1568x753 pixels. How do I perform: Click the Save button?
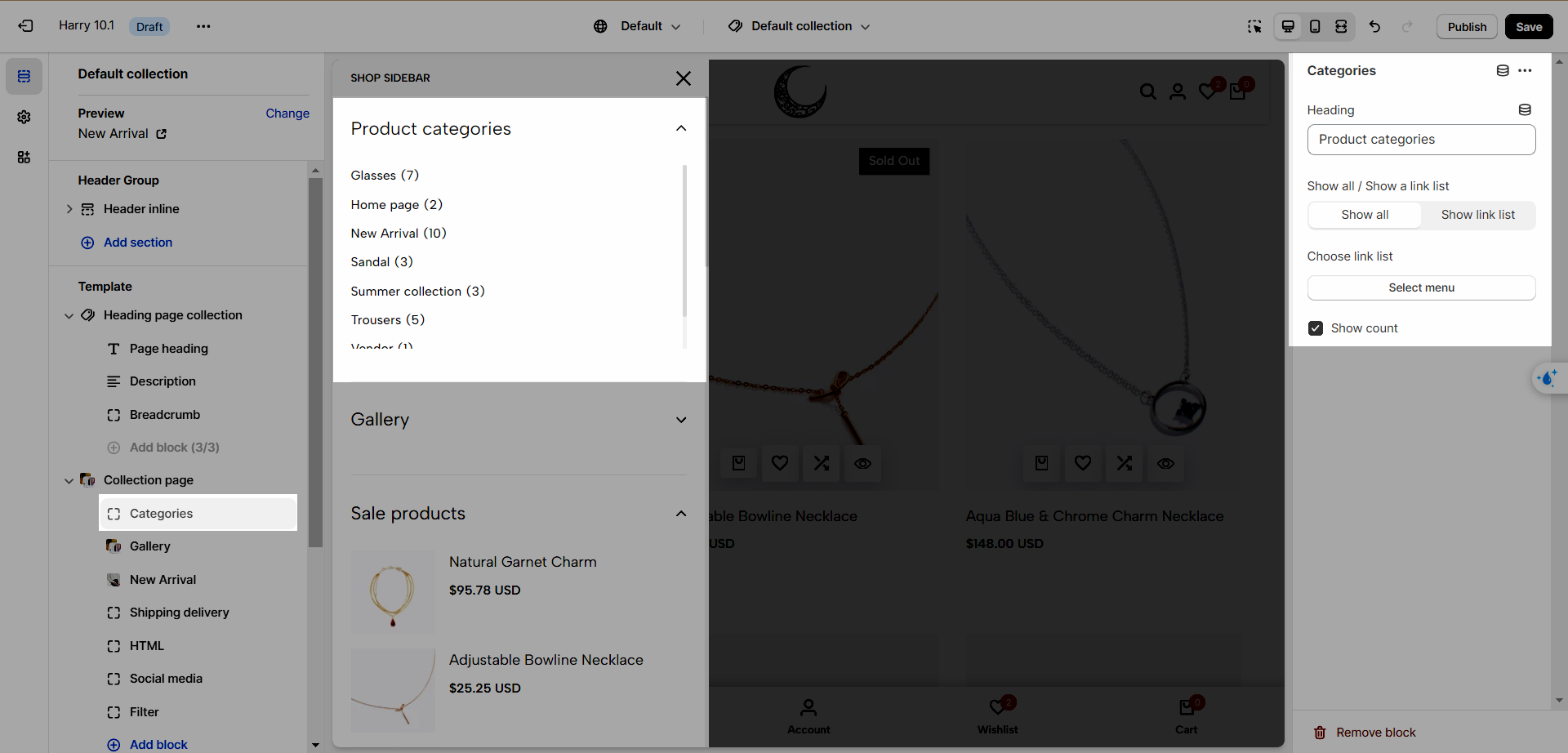click(1529, 26)
